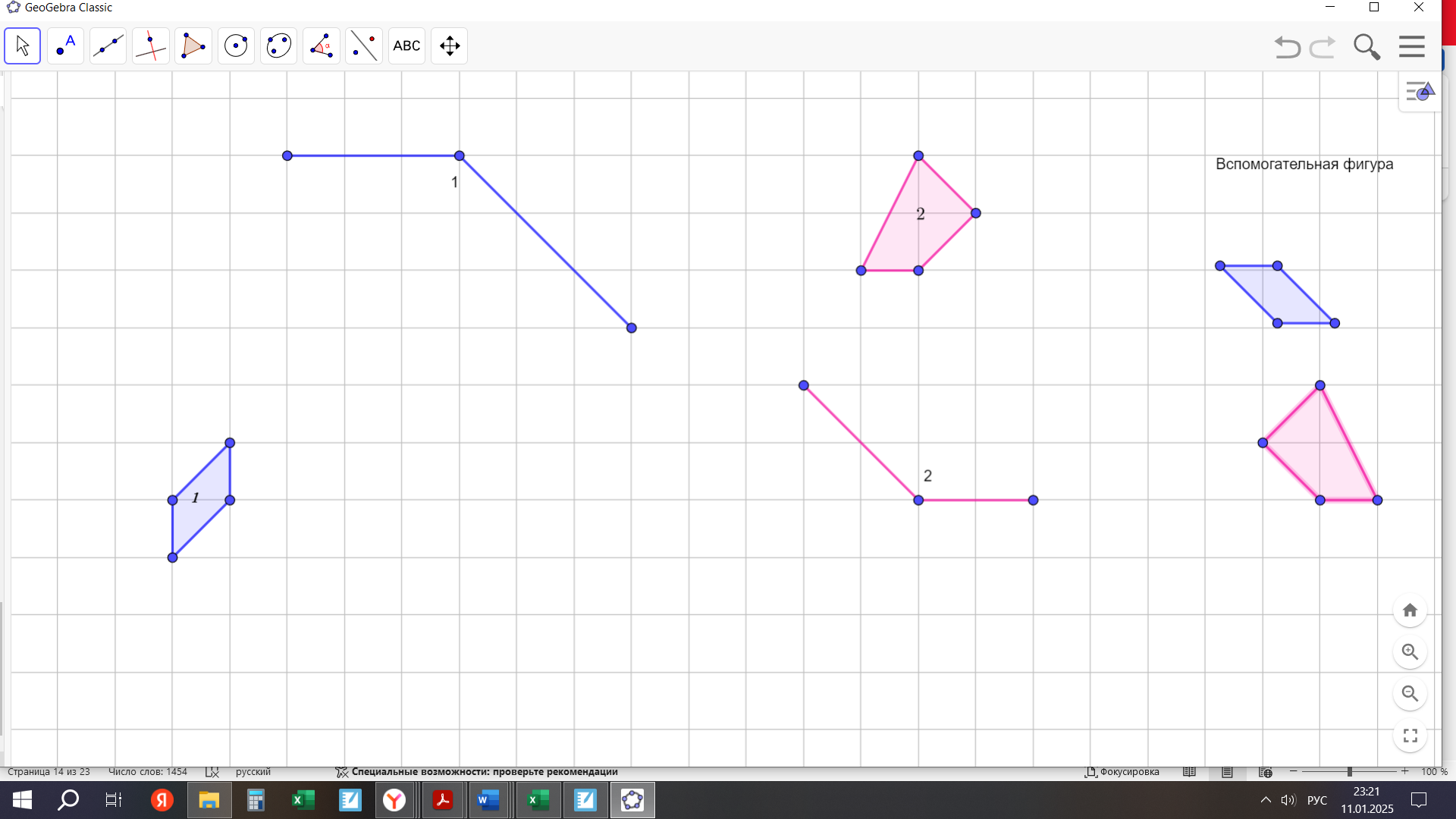1456x819 pixels.
Task: Select the ABC text tool
Action: 406,46
